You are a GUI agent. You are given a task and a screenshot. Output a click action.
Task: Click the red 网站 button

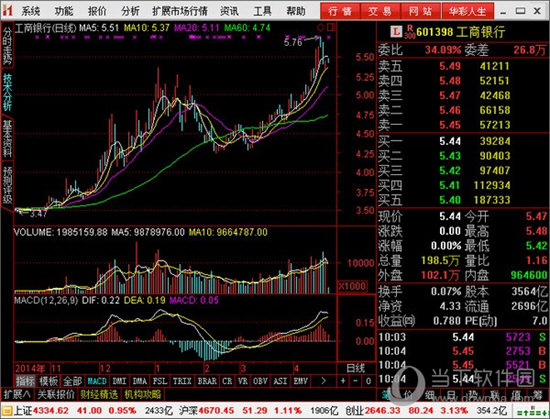click(421, 11)
